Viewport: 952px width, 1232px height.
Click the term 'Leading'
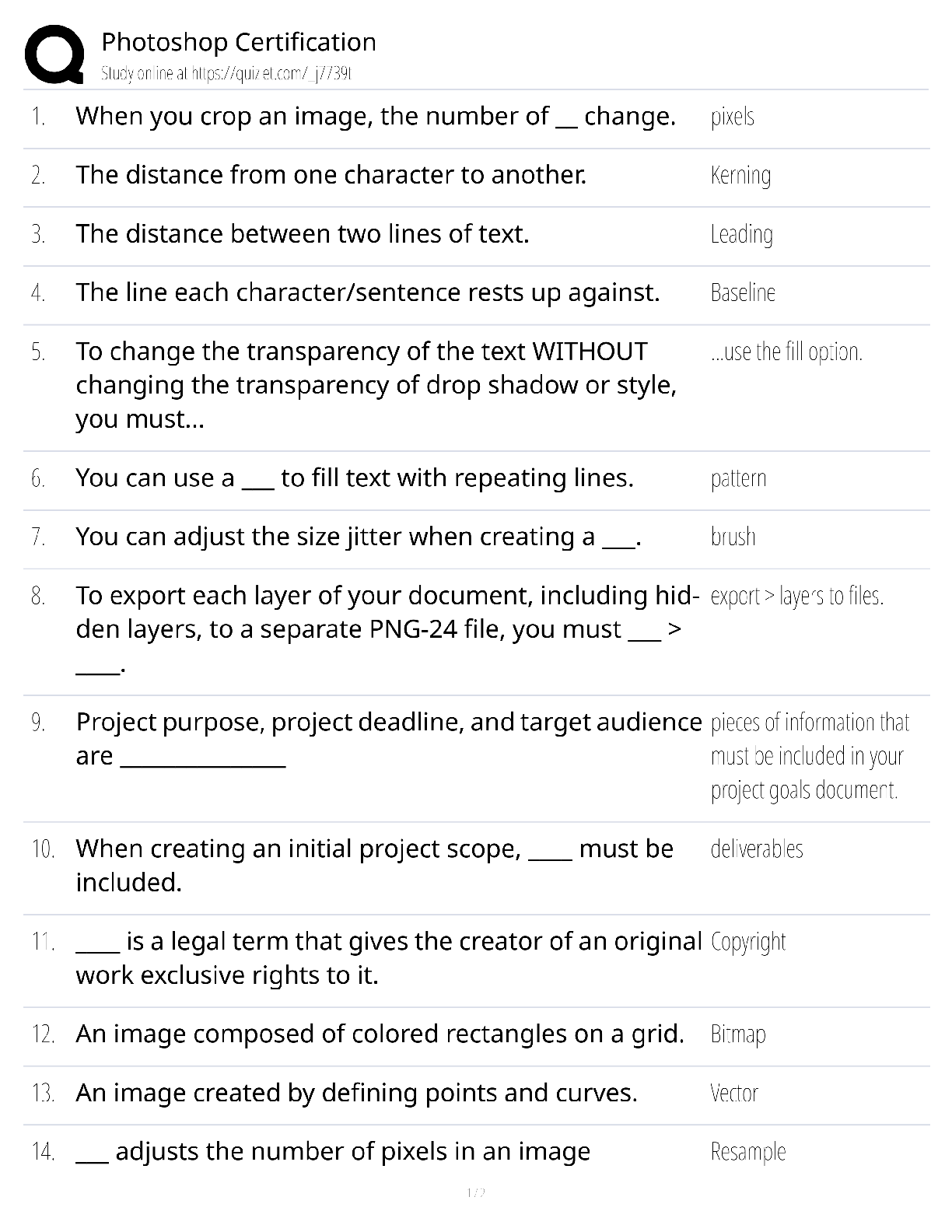(x=741, y=234)
